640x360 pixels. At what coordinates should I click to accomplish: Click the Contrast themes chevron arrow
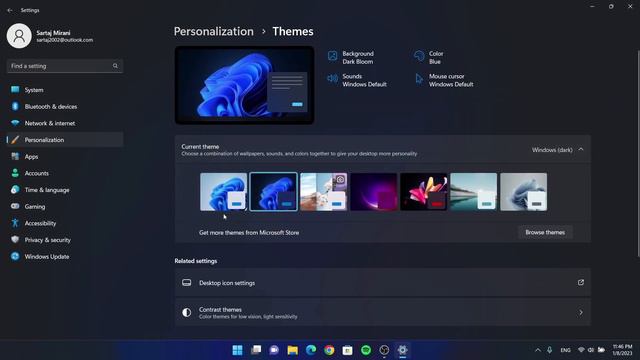pyautogui.click(x=581, y=313)
